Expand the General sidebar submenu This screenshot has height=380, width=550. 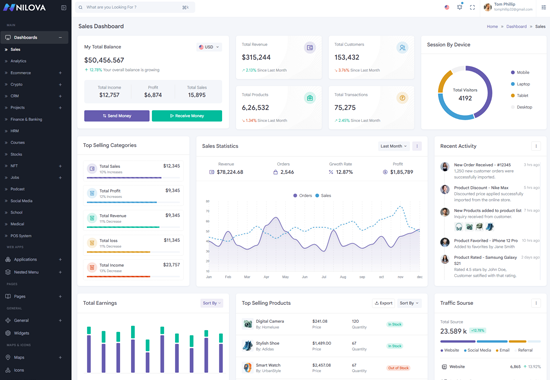(60, 320)
